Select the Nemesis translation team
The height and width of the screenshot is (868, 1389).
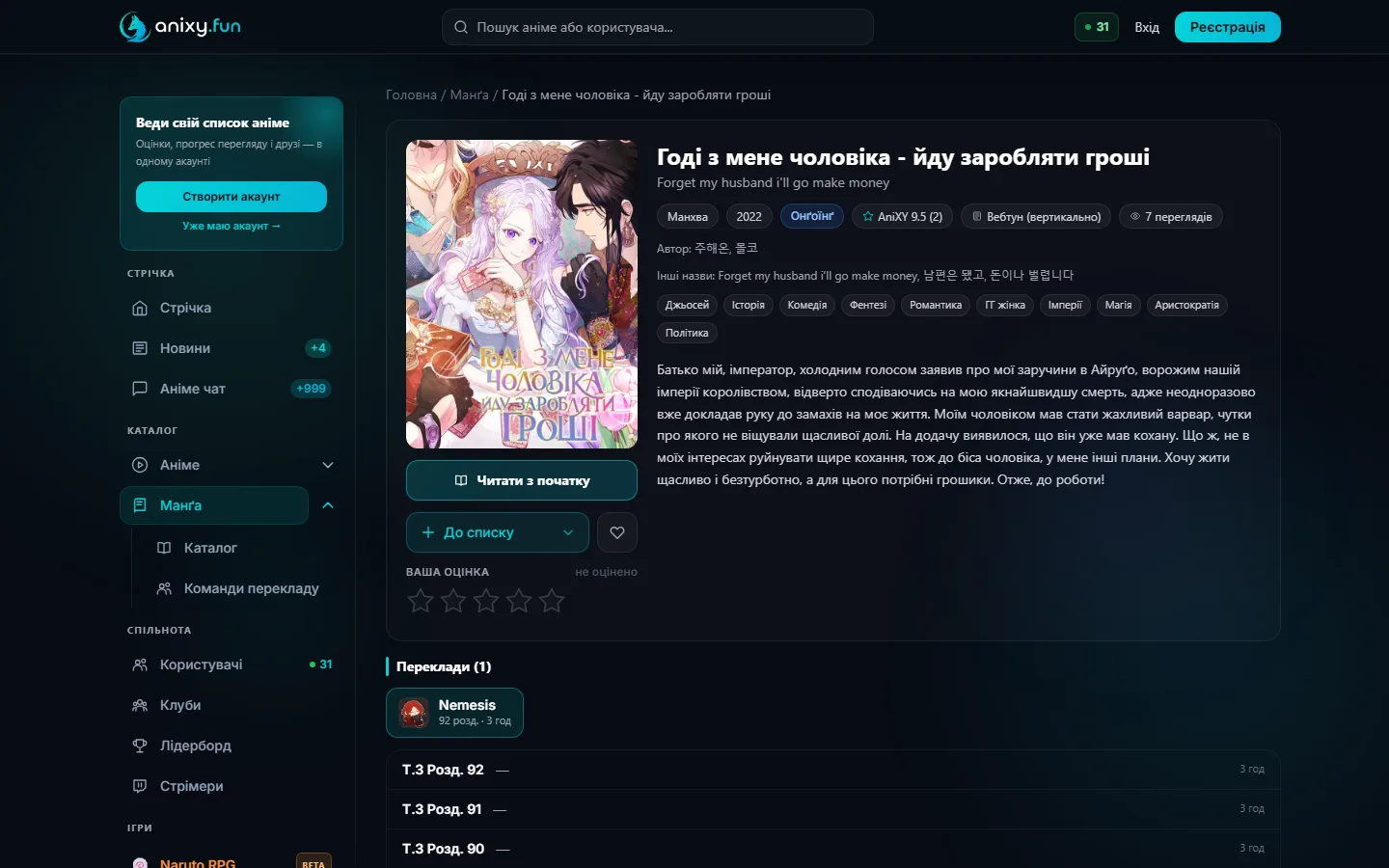click(x=454, y=713)
